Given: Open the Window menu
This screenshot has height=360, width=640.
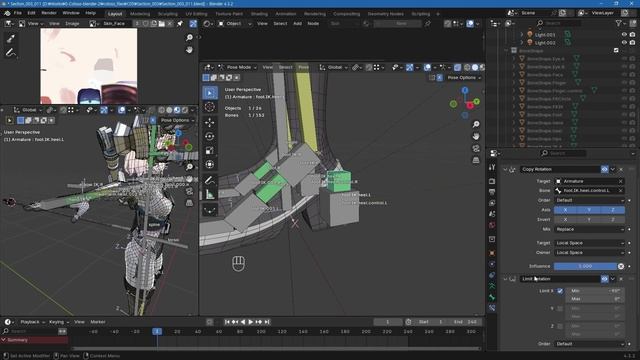Looking at the screenshot, I should point(71,13).
